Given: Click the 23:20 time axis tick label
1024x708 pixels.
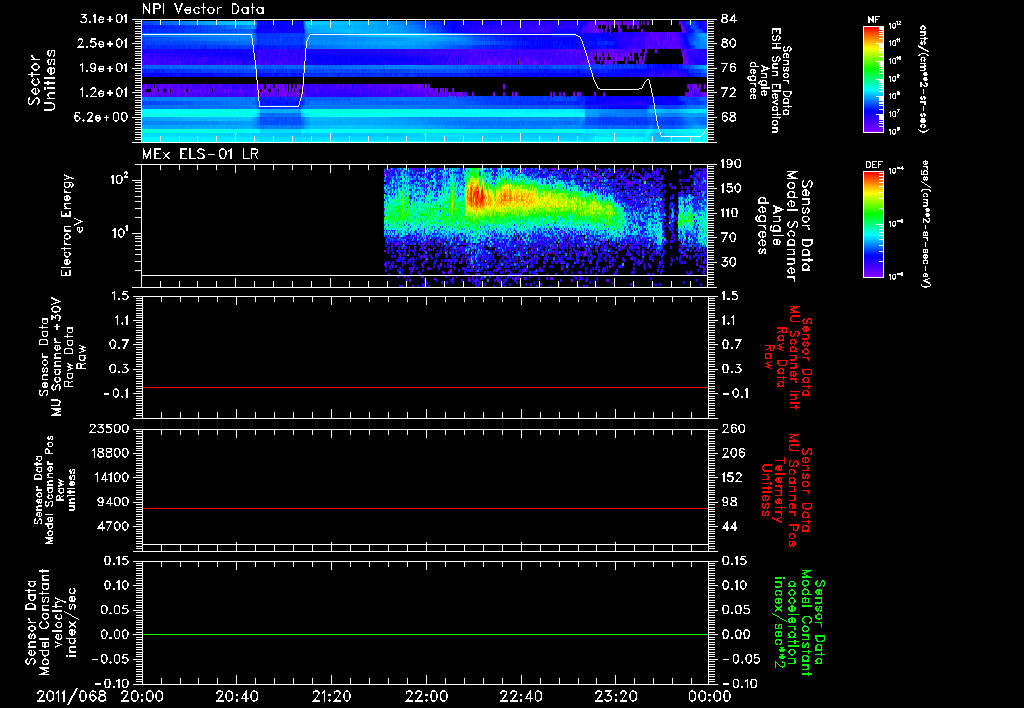Looking at the screenshot, I should coord(615,696).
